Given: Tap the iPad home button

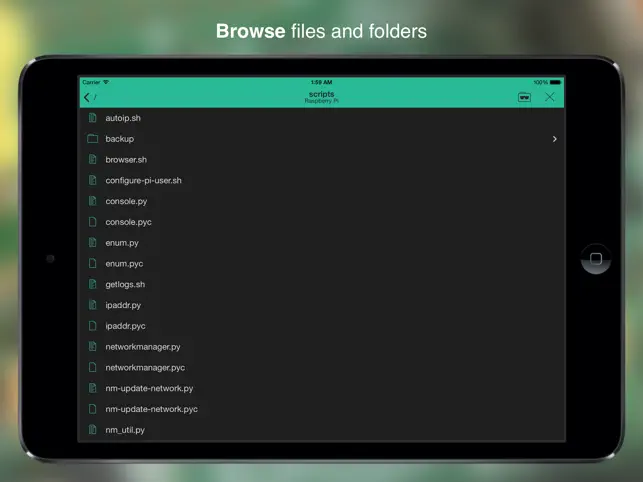Looking at the screenshot, I should [x=596, y=258].
